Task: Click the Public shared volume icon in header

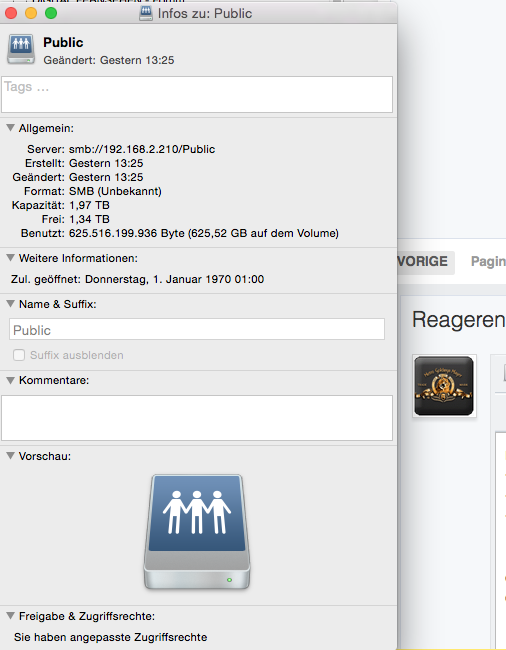Action: click(x=21, y=49)
